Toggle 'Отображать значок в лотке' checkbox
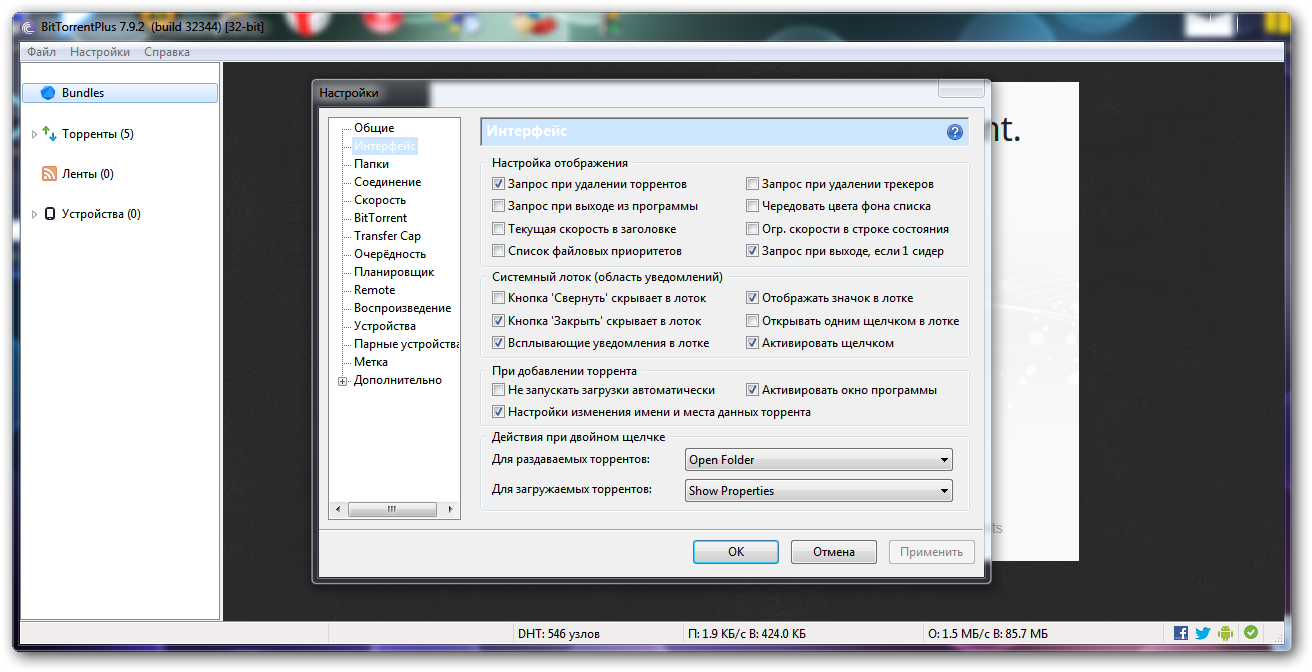Viewport: 1312px width, 672px height. [x=753, y=298]
